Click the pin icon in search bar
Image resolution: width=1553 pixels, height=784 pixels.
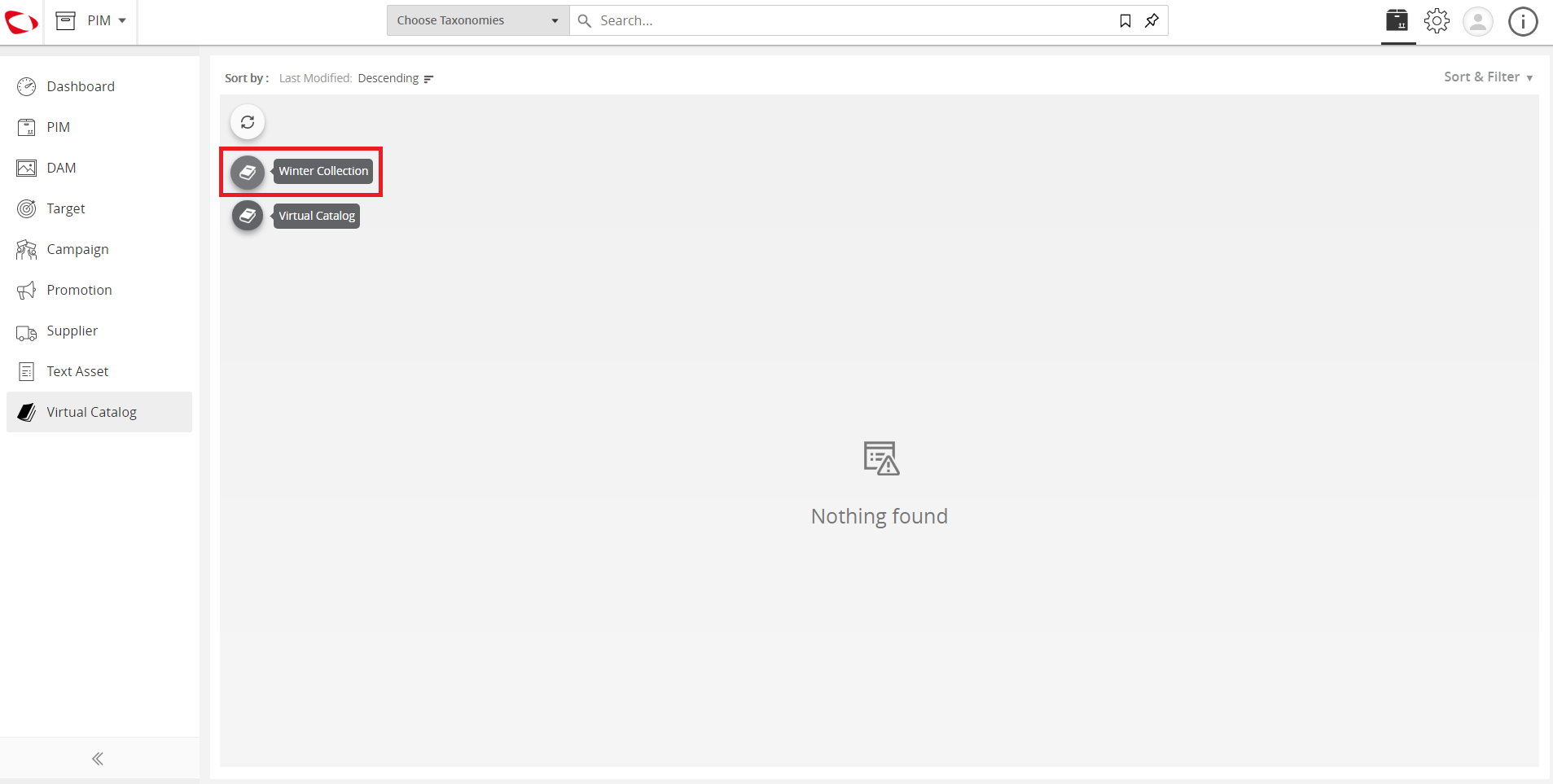click(x=1152, y=20)
